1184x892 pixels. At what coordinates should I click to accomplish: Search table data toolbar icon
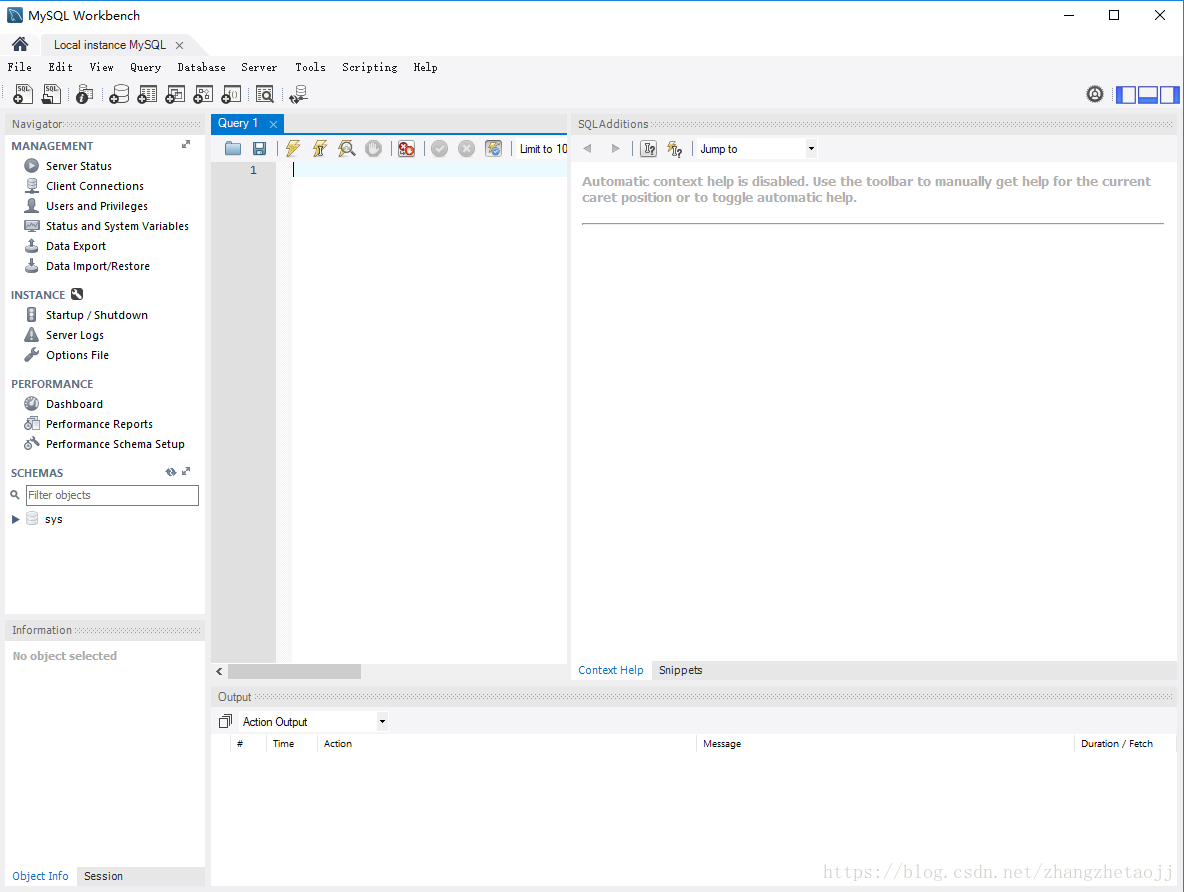click(x=264, y=94)
